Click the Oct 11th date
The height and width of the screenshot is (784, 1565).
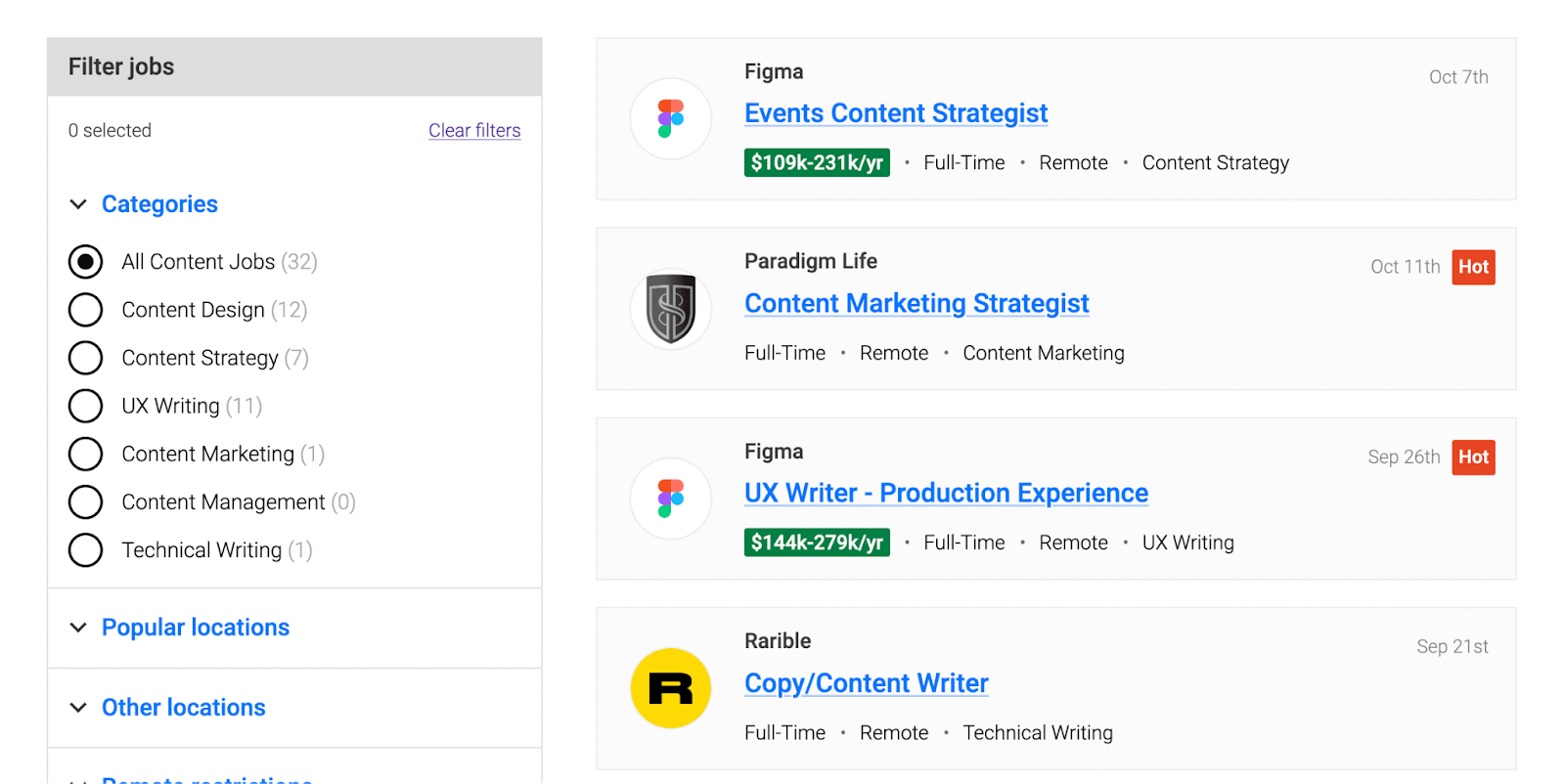coord(1406,267)
